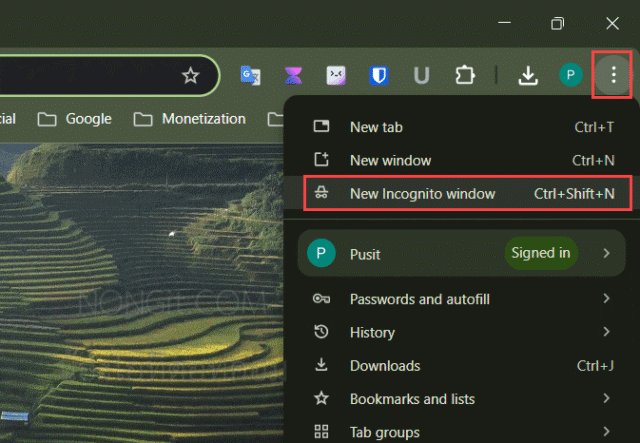640x443 pixels.
Task: Click the New window icon in menu
Action: (321, 160)
